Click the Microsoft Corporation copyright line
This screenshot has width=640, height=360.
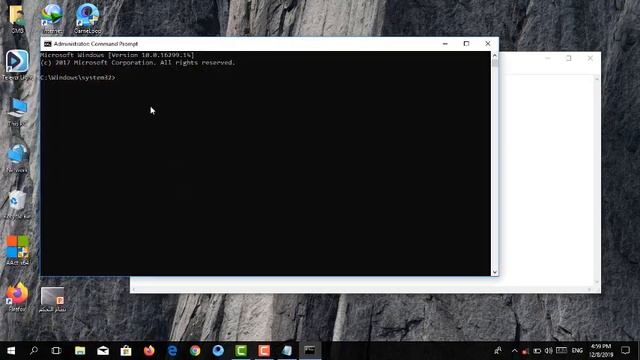tap(138, 63)
